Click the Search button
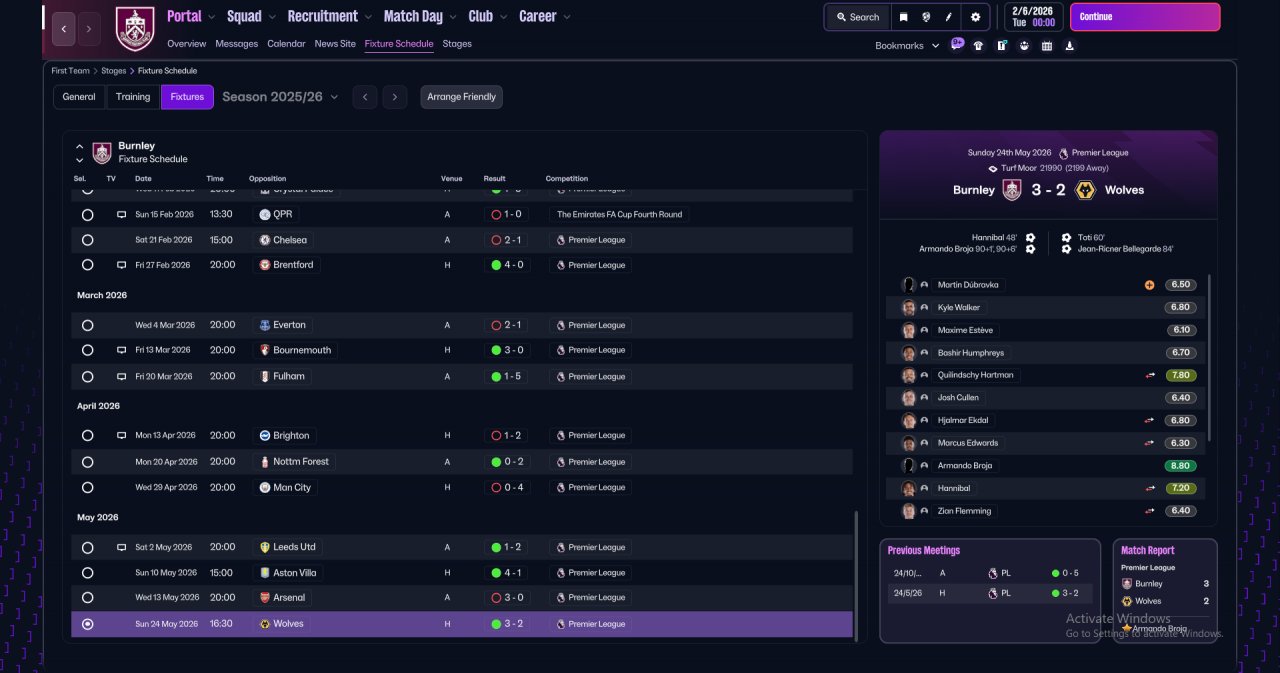Image resolution: width=1280 pixels, height=673 pixels. pyautogui.click(x=857, y=17)
